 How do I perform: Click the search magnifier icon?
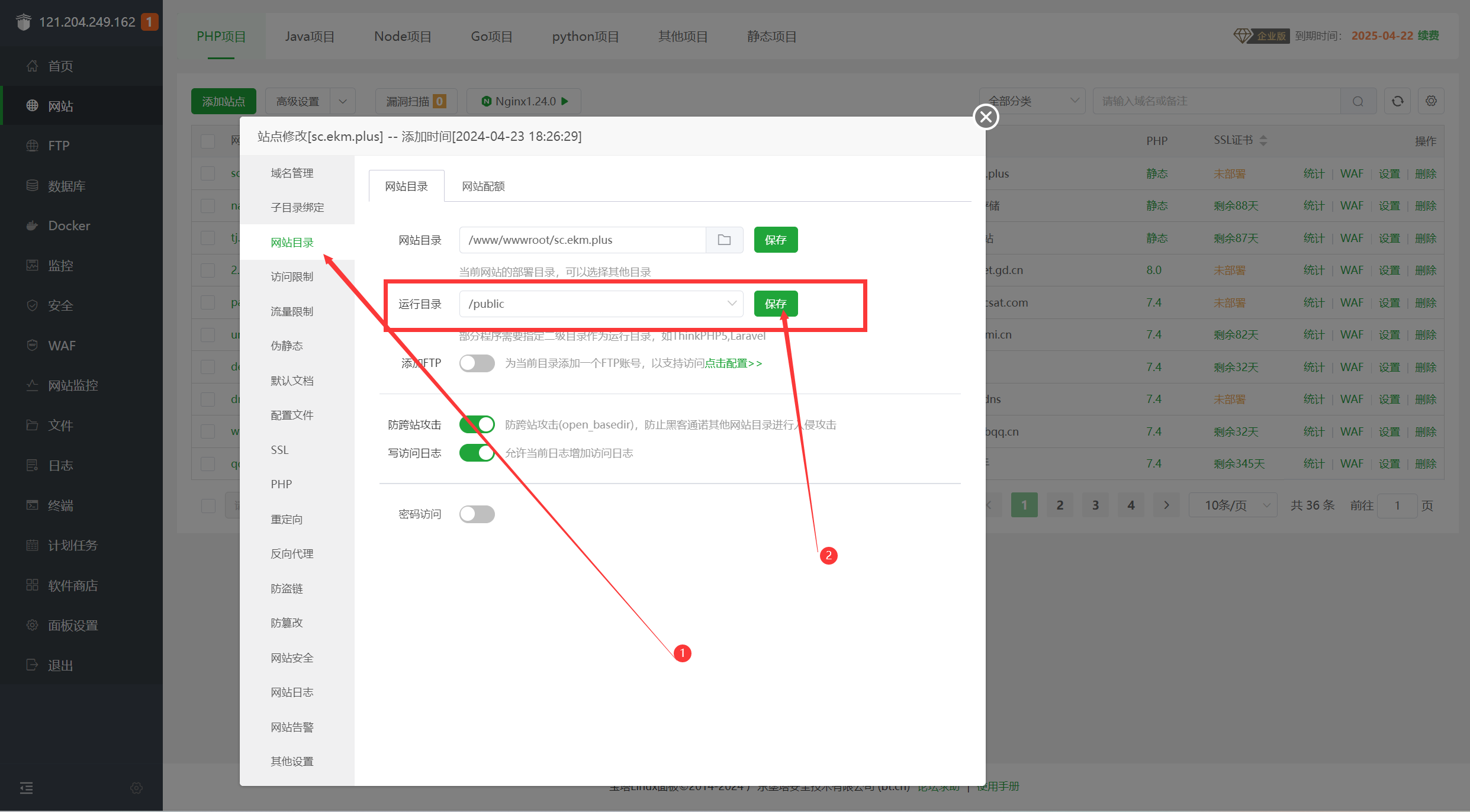coord(1358,101)
